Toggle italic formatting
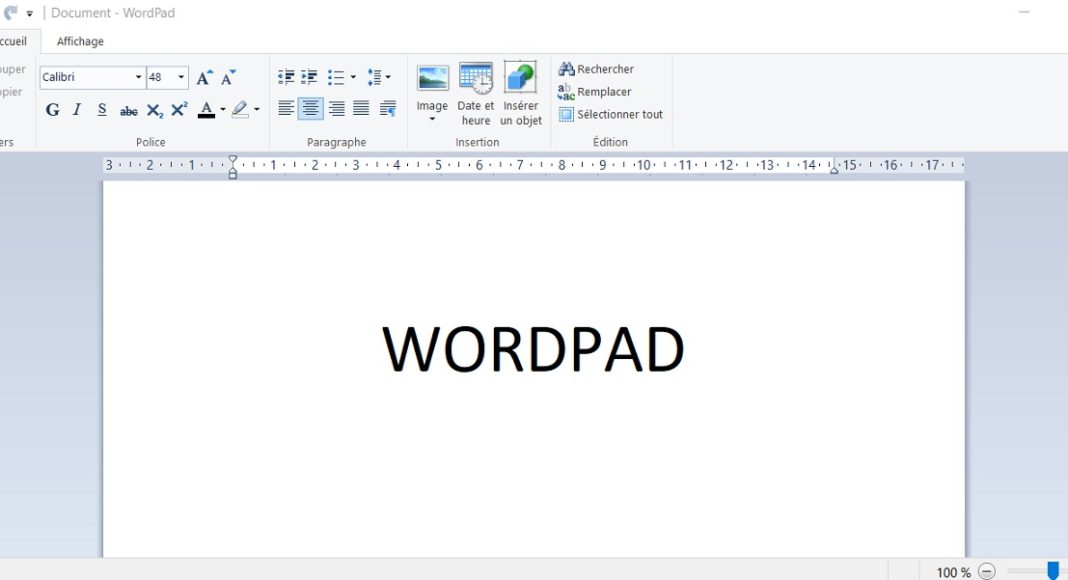This screenshot has height=580, width=1068. 77,110
